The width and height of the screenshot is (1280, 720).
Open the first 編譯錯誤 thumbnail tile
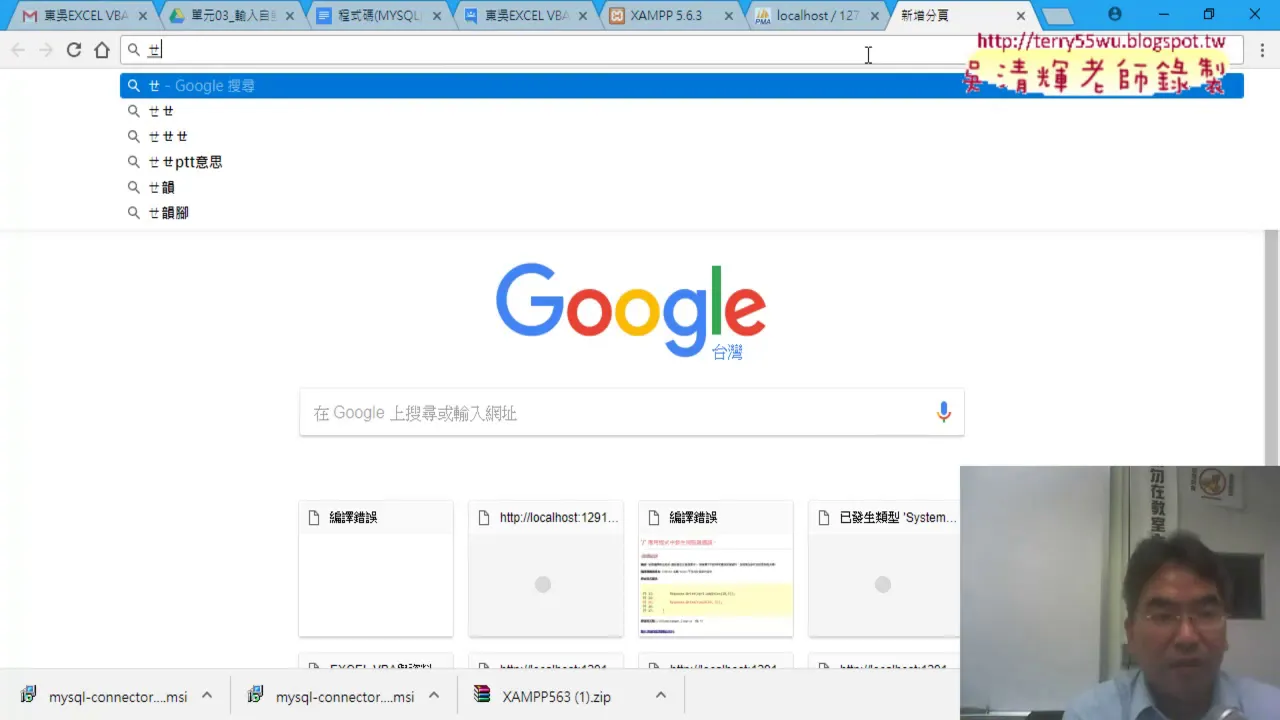(x=376, y=568)
